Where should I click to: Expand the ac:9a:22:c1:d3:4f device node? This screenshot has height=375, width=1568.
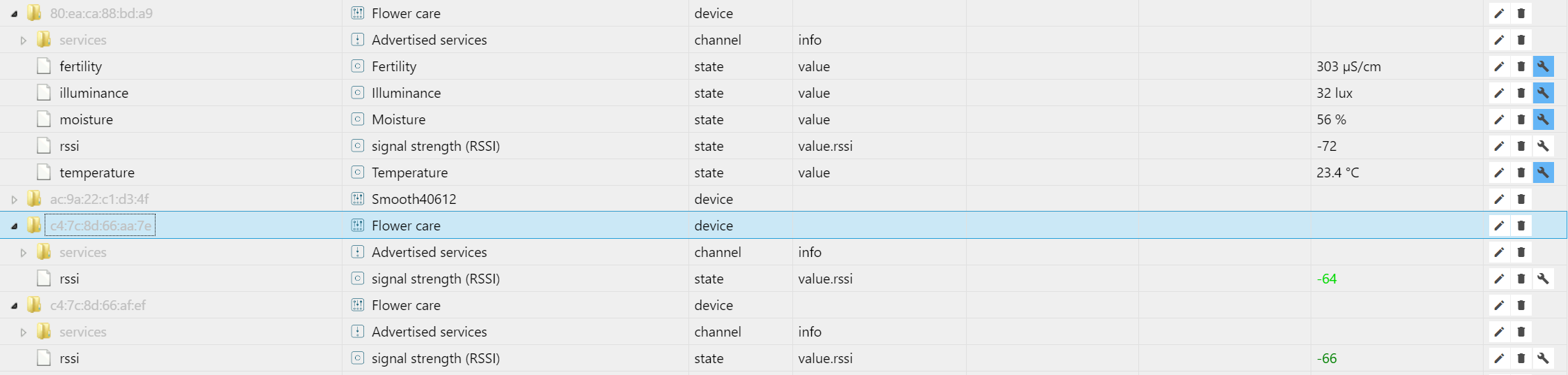14,199
